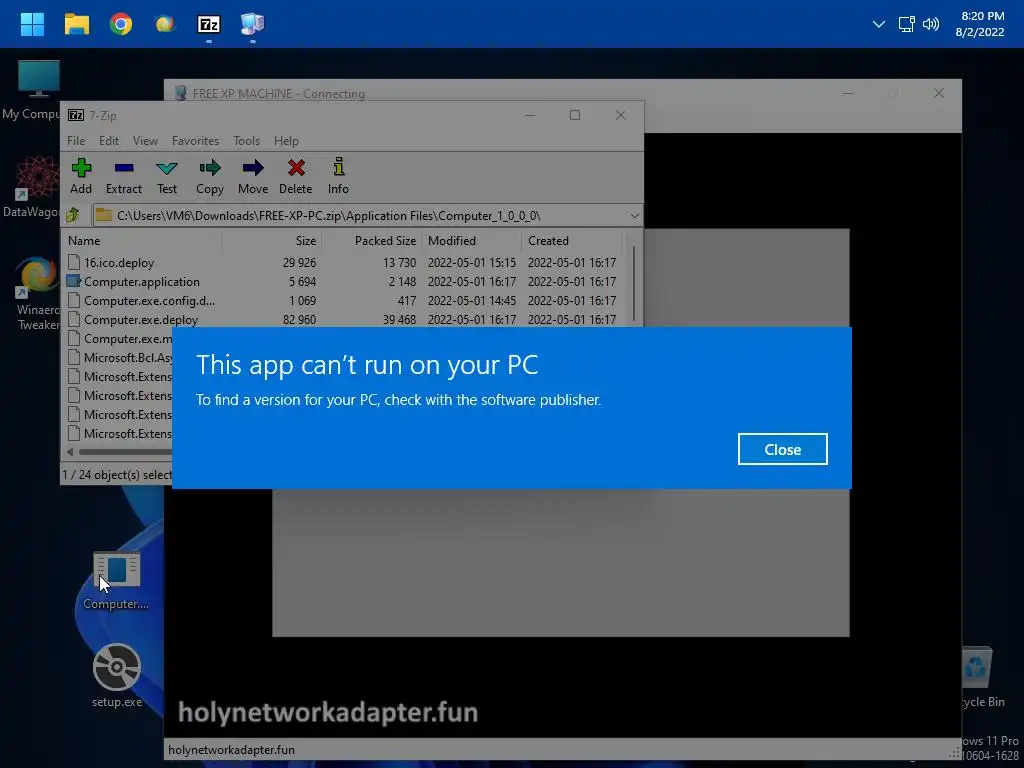Sort the 7-Zip list by Created column
Screen dimensions: 1024x768
pos(571,240)
